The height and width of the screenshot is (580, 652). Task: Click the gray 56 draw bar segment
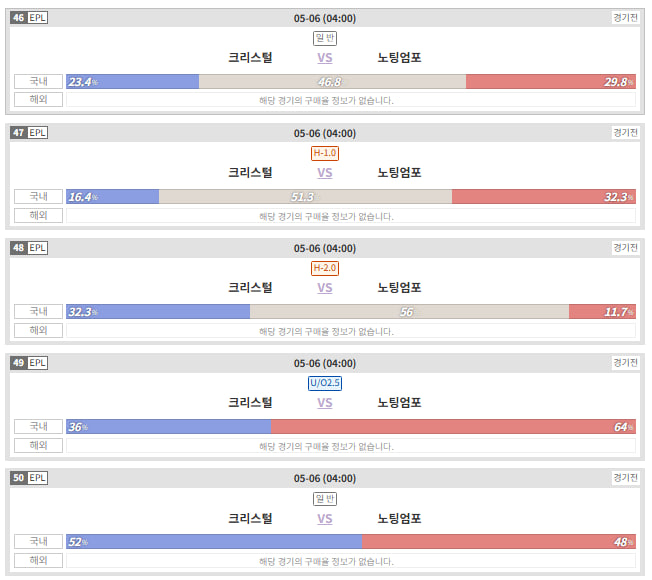pyautogui.click(x=410, y=312)
